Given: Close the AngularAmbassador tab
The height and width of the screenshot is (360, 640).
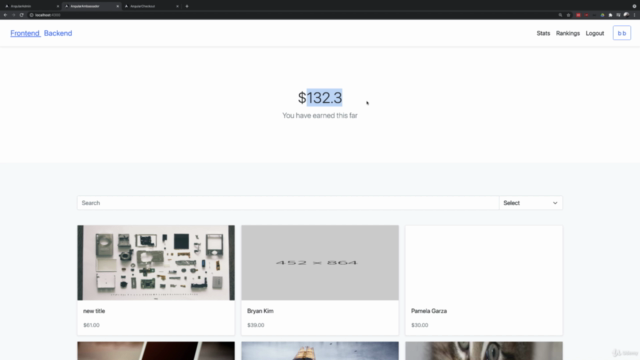Looking at the screenshot, I should [118, 6].
